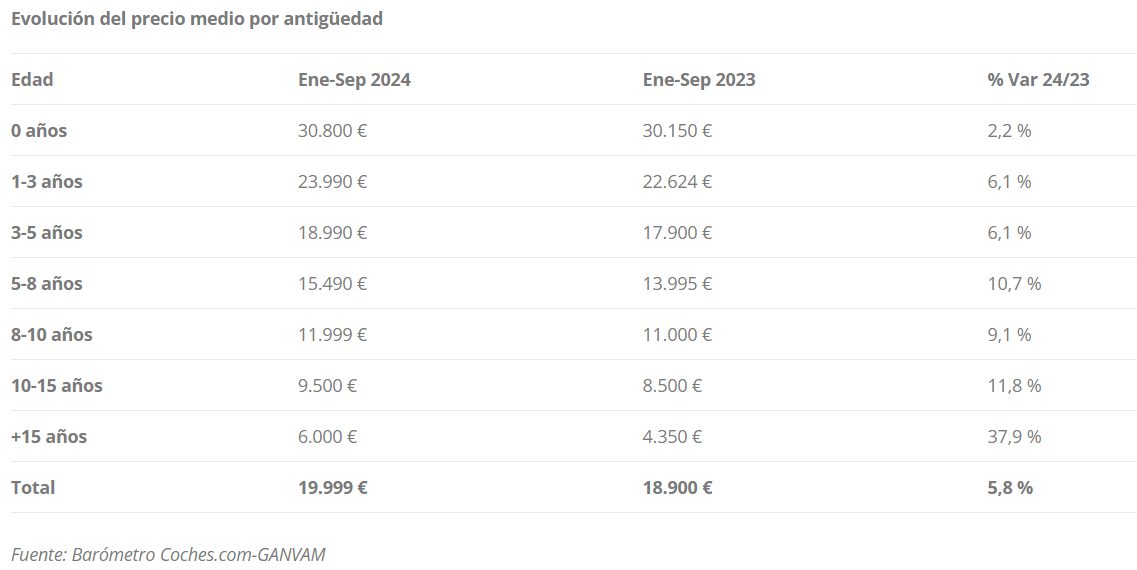This screenshot has height=570, width=1137.
Task: Select the '10-15 años' row label
Action: [x=57, y=386]
